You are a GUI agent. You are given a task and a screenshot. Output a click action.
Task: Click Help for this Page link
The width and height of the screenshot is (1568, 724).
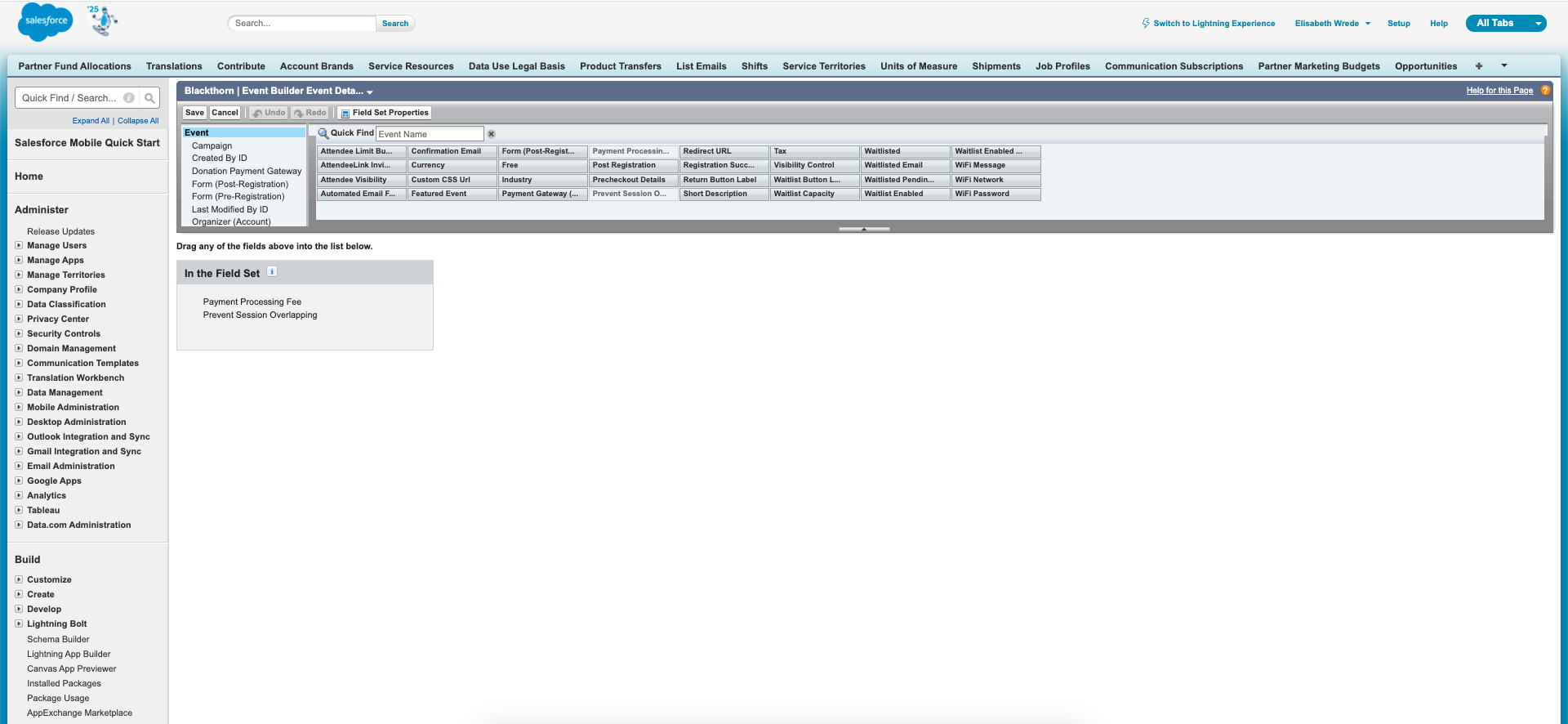pyautogui.click(x=1499, y=91)
